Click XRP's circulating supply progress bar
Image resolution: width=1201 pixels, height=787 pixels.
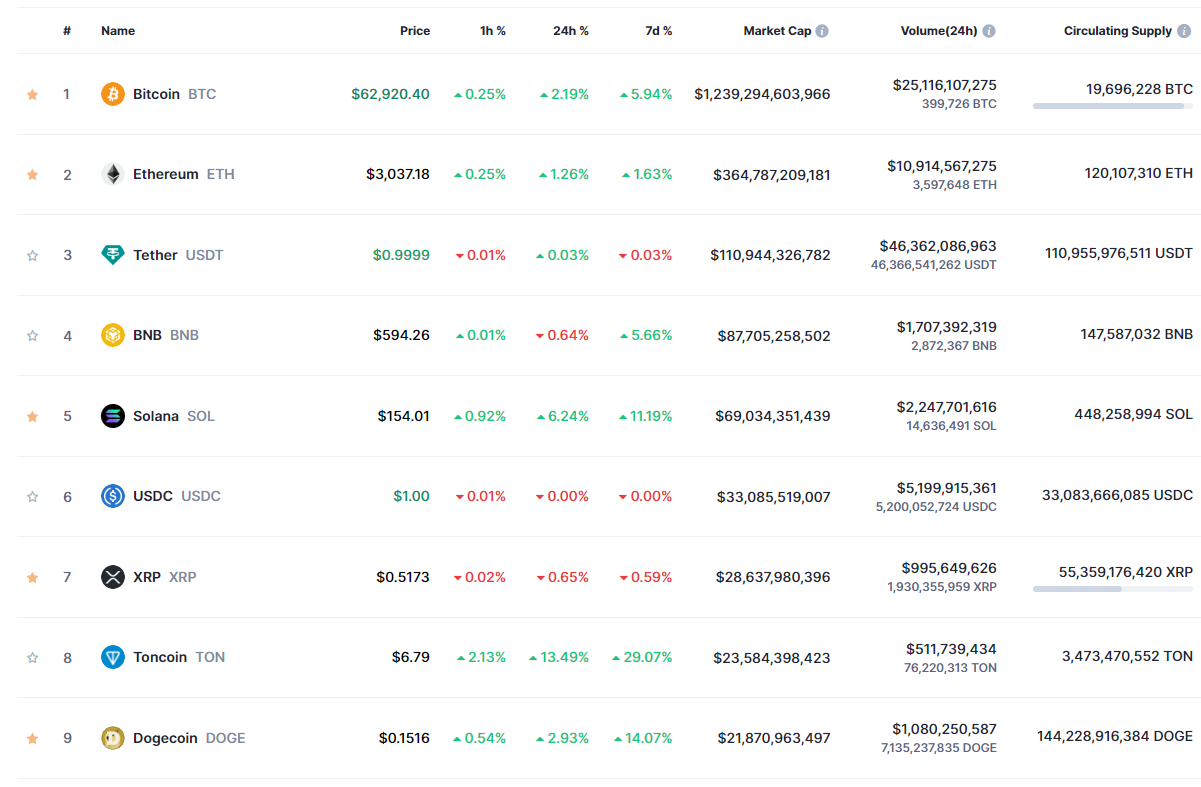(x=1113, y=588)
